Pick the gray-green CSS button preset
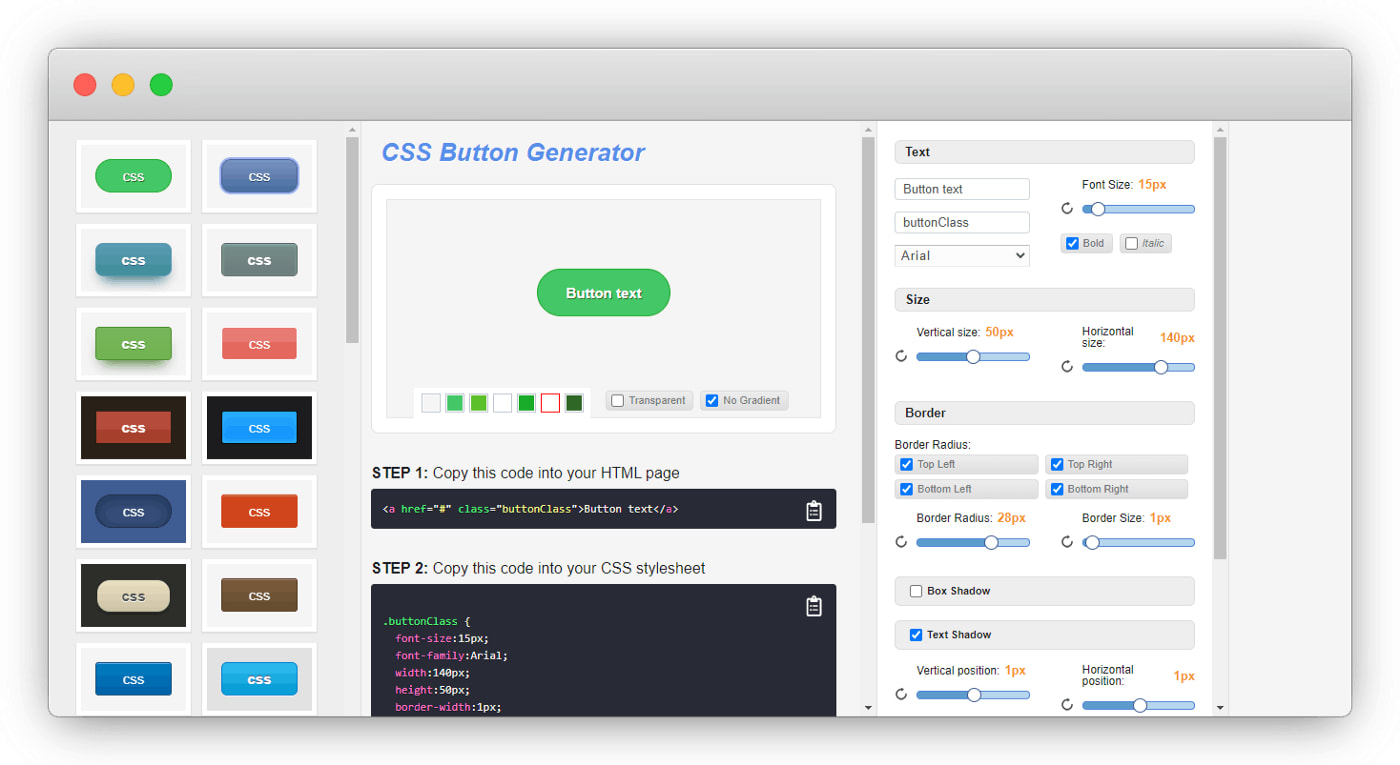 [259, 260]
